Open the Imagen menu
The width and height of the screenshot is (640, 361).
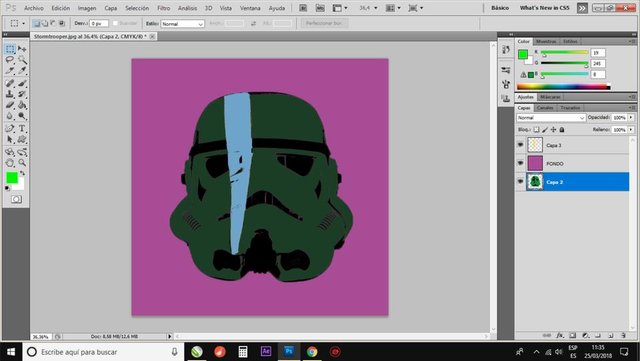point(87,8)
